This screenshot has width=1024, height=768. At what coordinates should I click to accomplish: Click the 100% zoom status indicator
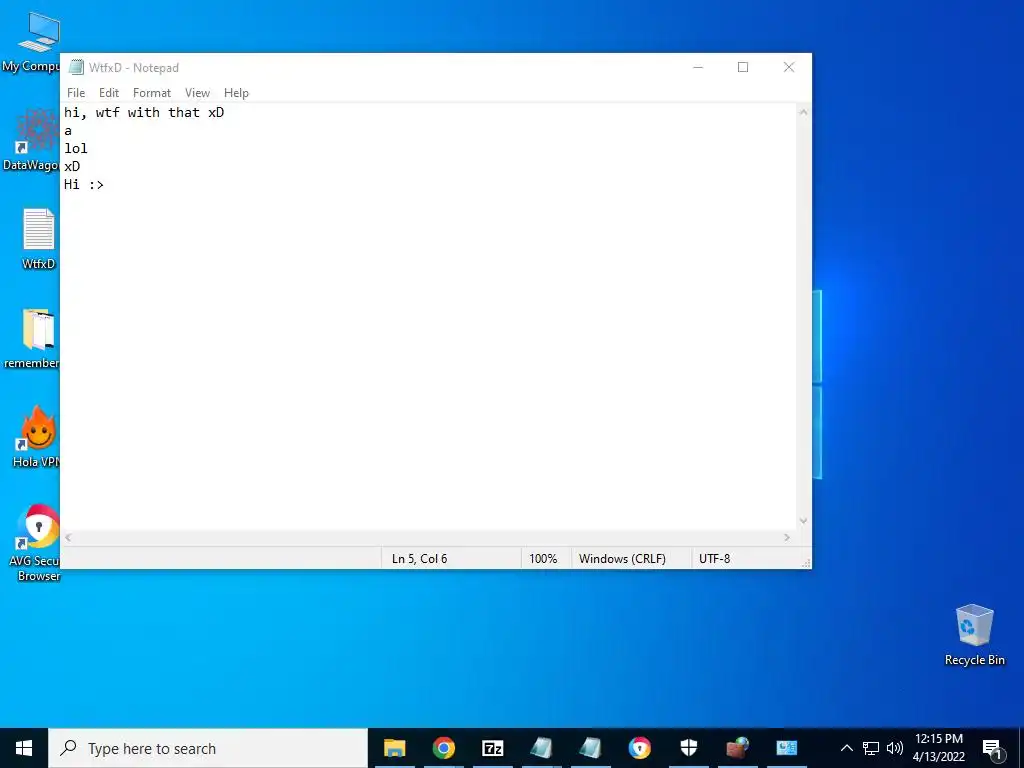click(543, 558)
